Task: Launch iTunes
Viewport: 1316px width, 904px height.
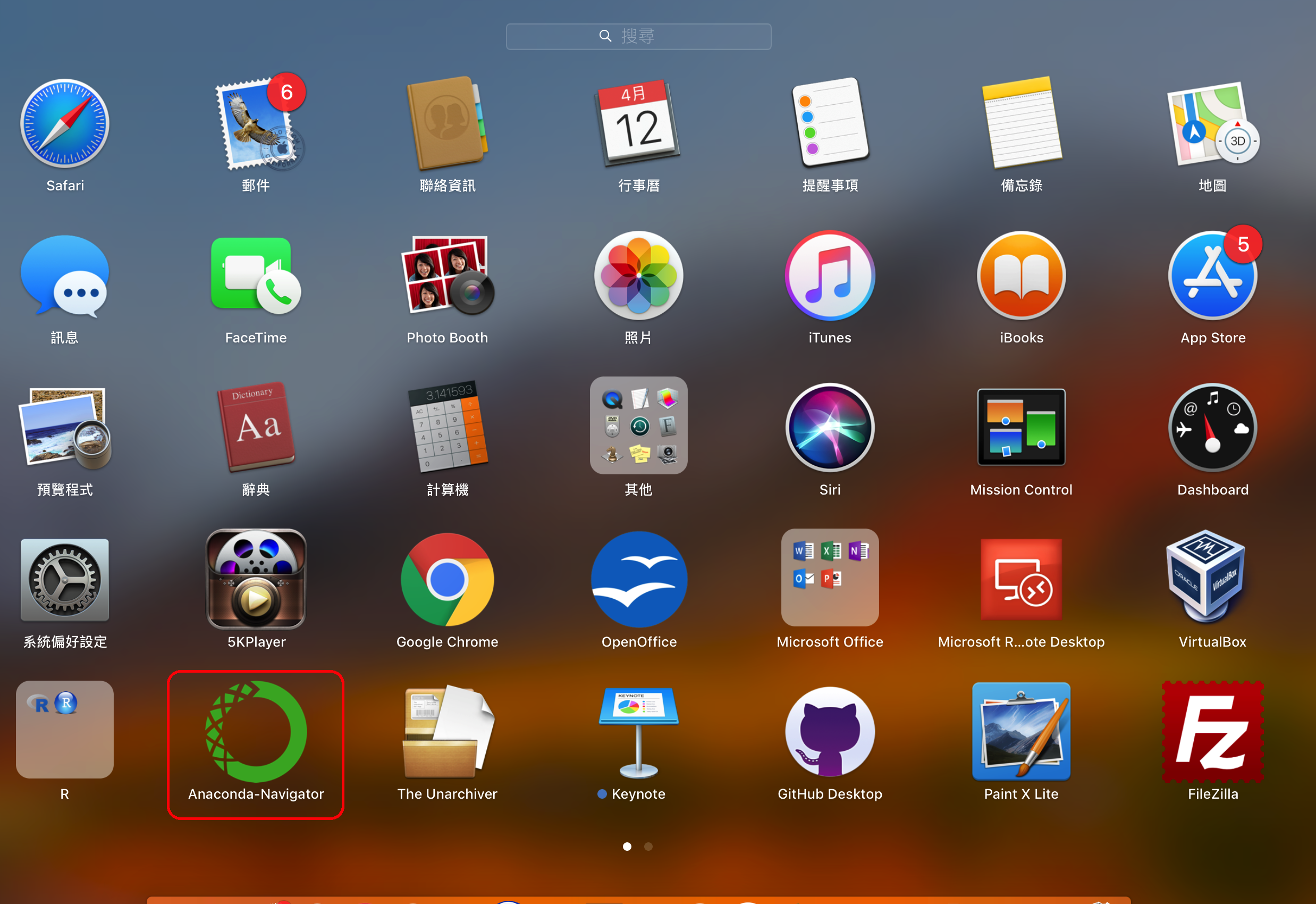Action: [830, 276]
